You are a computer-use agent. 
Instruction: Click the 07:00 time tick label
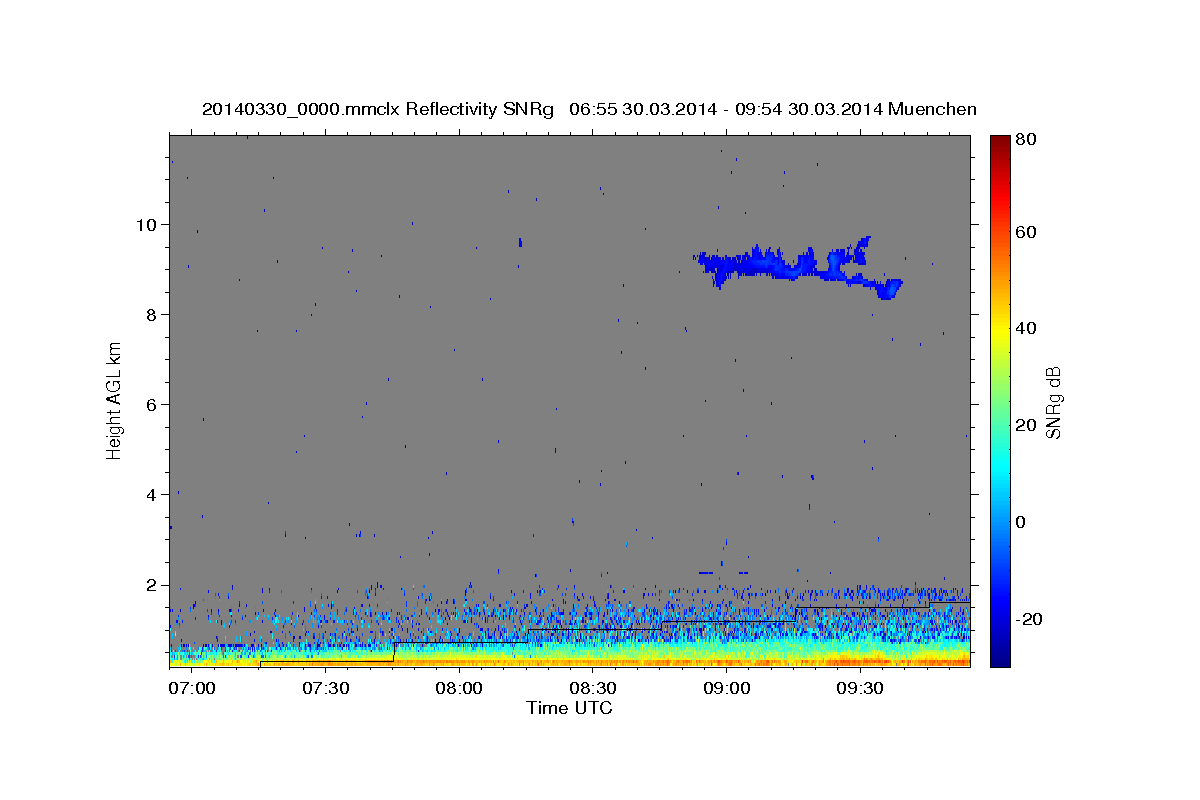point(191,688)
